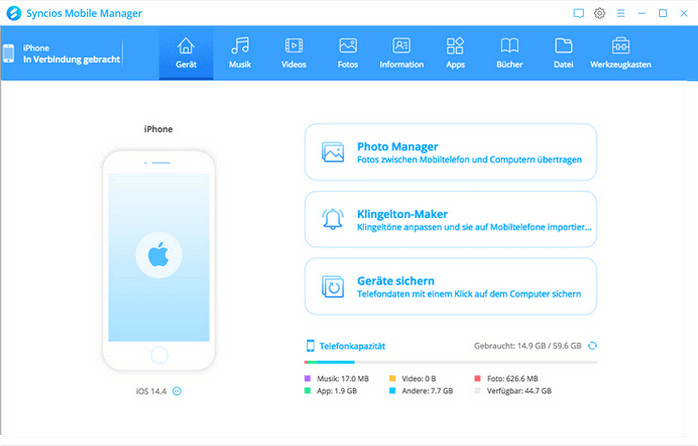Click 'Gebraucht: 14.9 GB / 59.6 GB' text
The height and width of the screenshot is (446, 698).
point(528,346)
